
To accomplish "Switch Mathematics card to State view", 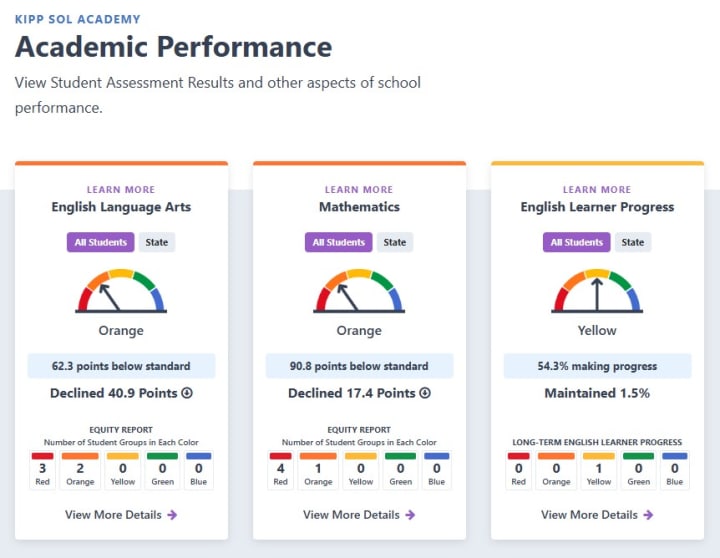I will [x=395, y=242].
